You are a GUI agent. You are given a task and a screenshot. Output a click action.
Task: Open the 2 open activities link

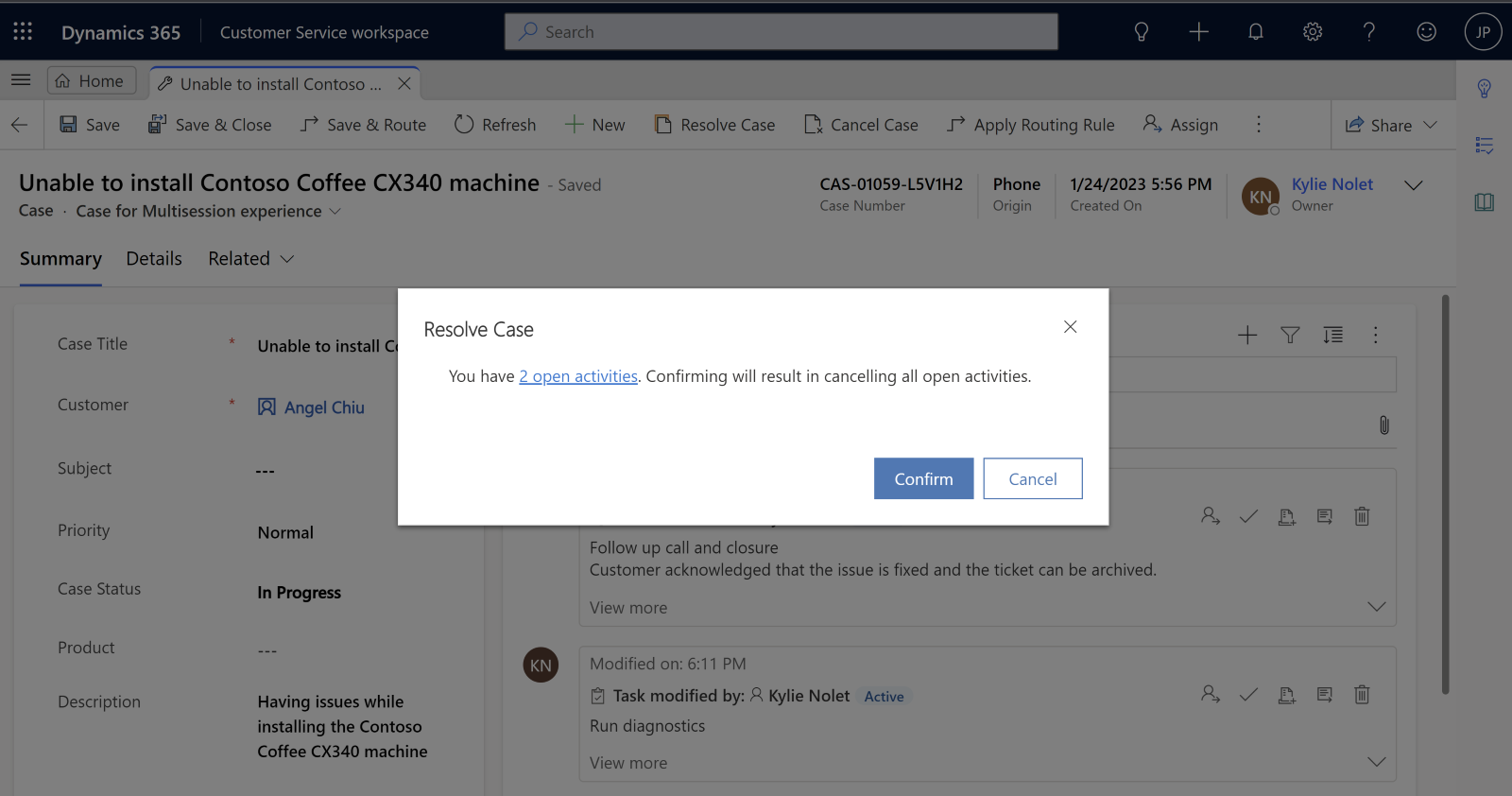pos(578,376)
